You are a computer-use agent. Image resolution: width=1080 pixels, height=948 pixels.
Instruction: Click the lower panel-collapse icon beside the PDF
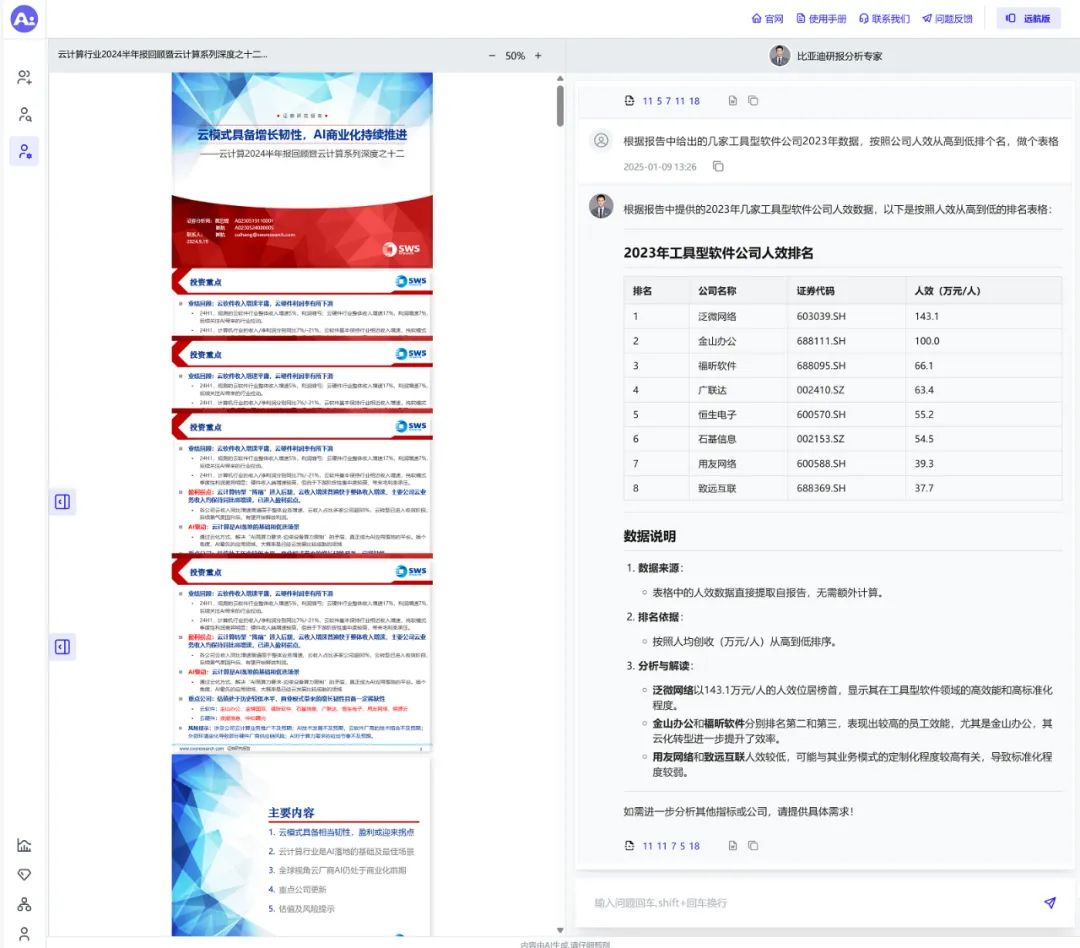tap(62, 647)
